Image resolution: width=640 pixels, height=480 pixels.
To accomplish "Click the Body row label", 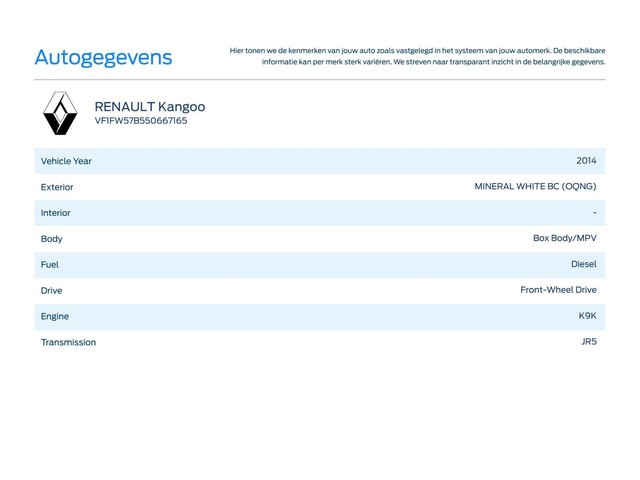I will [x=52, y=239].
